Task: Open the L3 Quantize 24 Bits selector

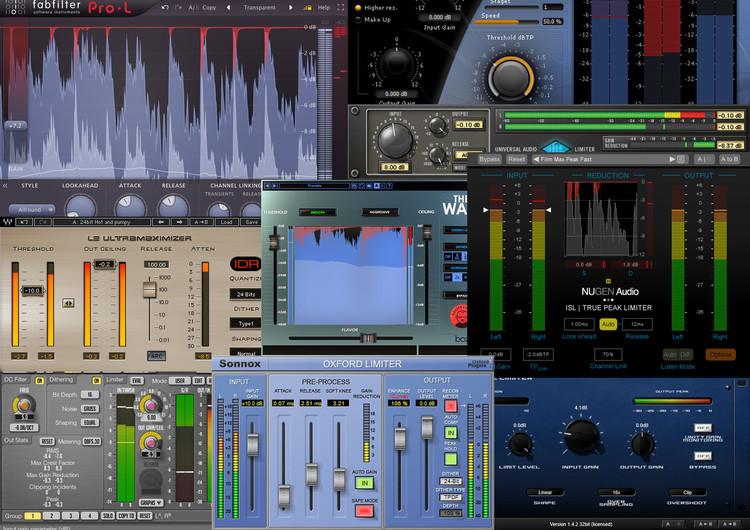Action: tap(245, 294)
